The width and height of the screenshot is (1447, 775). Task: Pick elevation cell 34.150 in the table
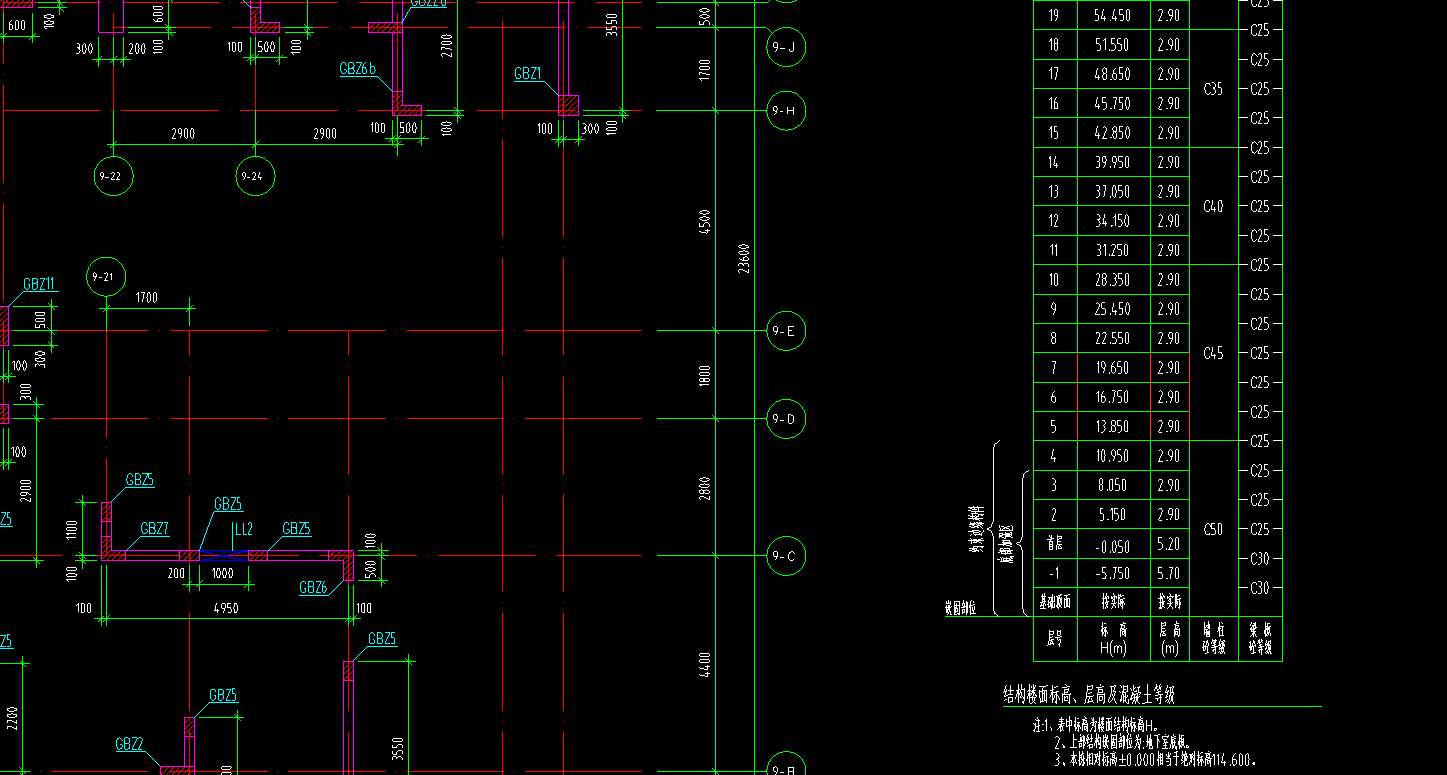[1113, 221]
